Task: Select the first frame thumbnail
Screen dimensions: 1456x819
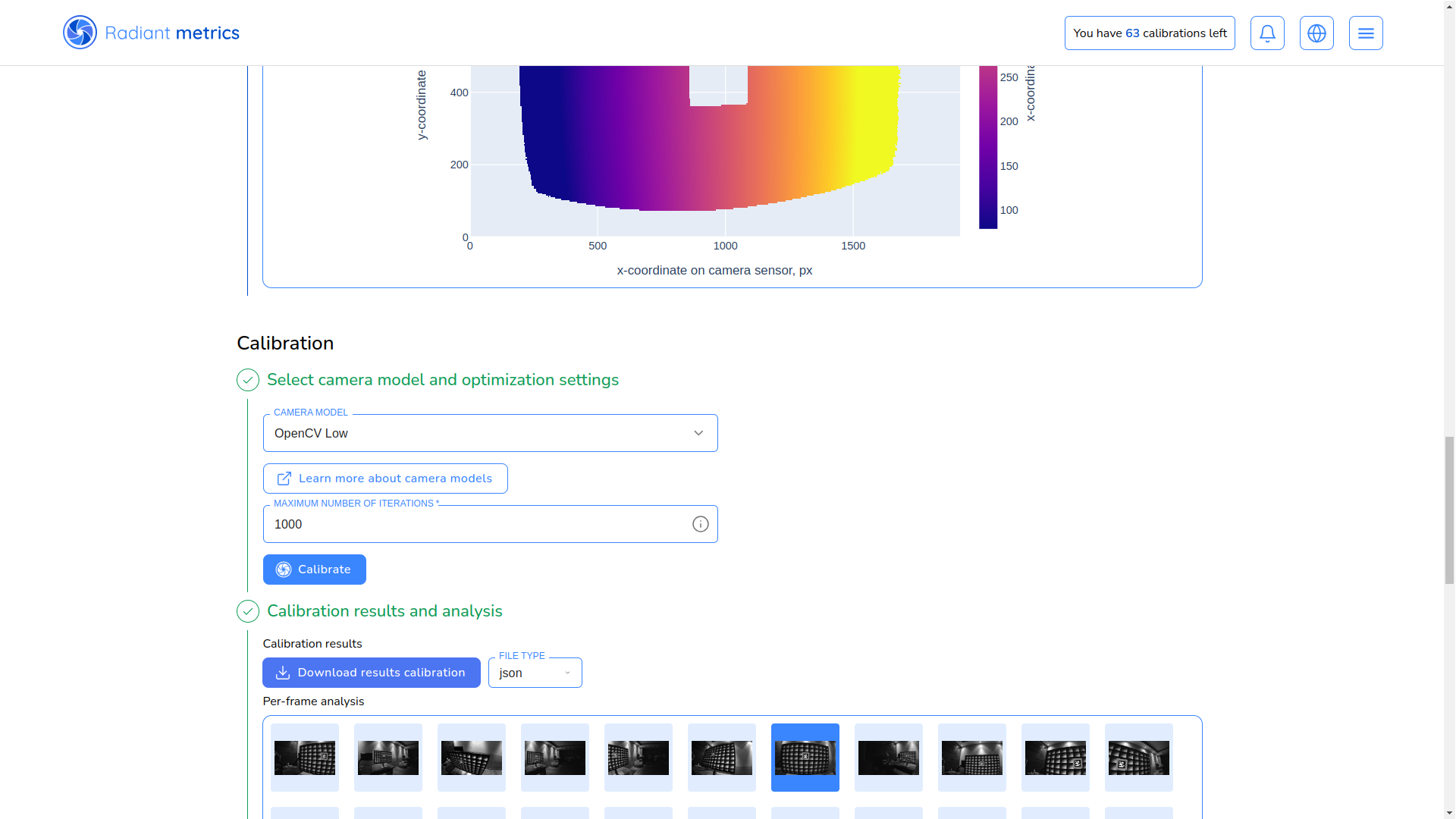Action: pyautogui.click(x=305, y=758)
